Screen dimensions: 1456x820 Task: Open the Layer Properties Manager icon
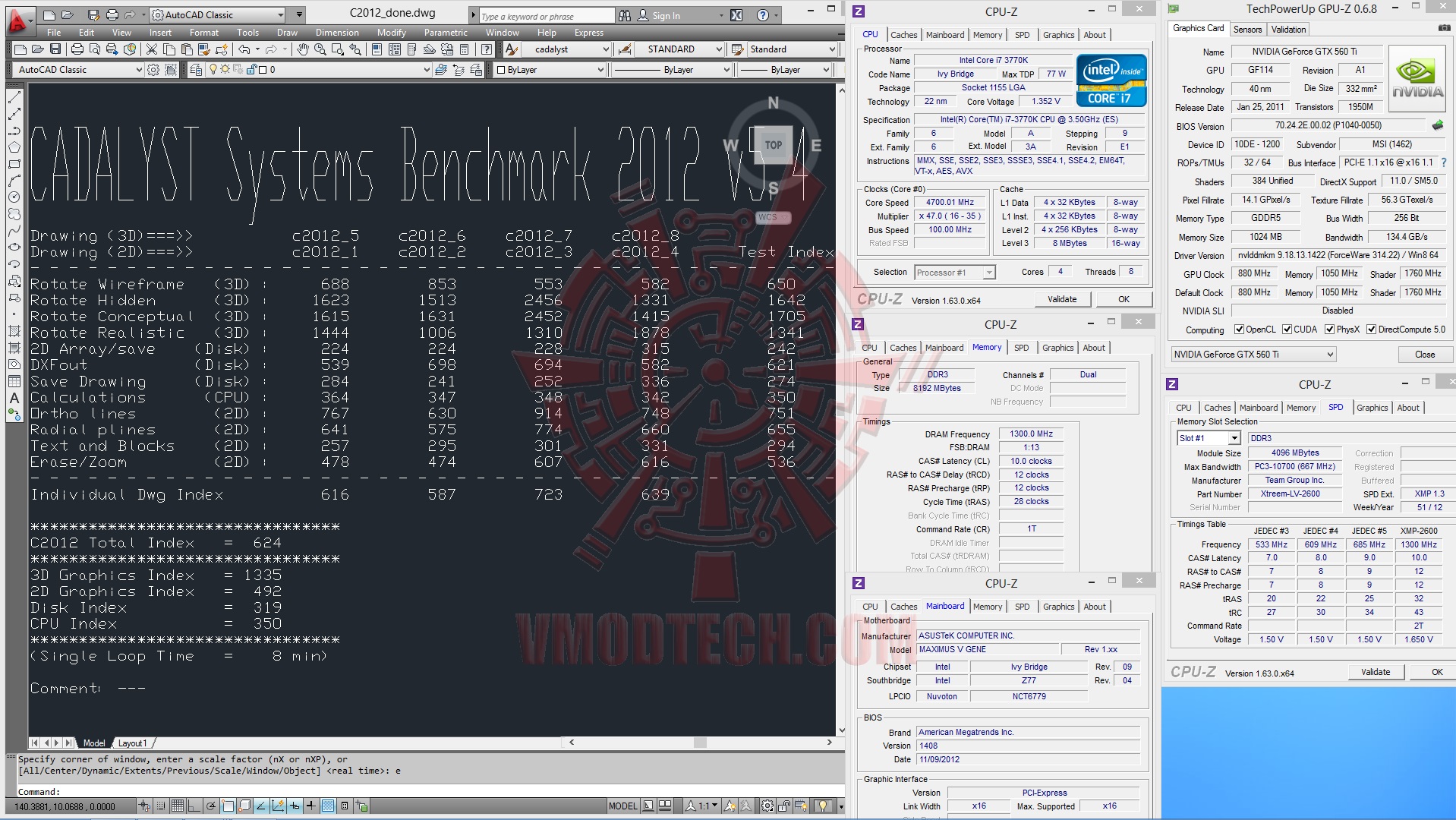point(196,70)
